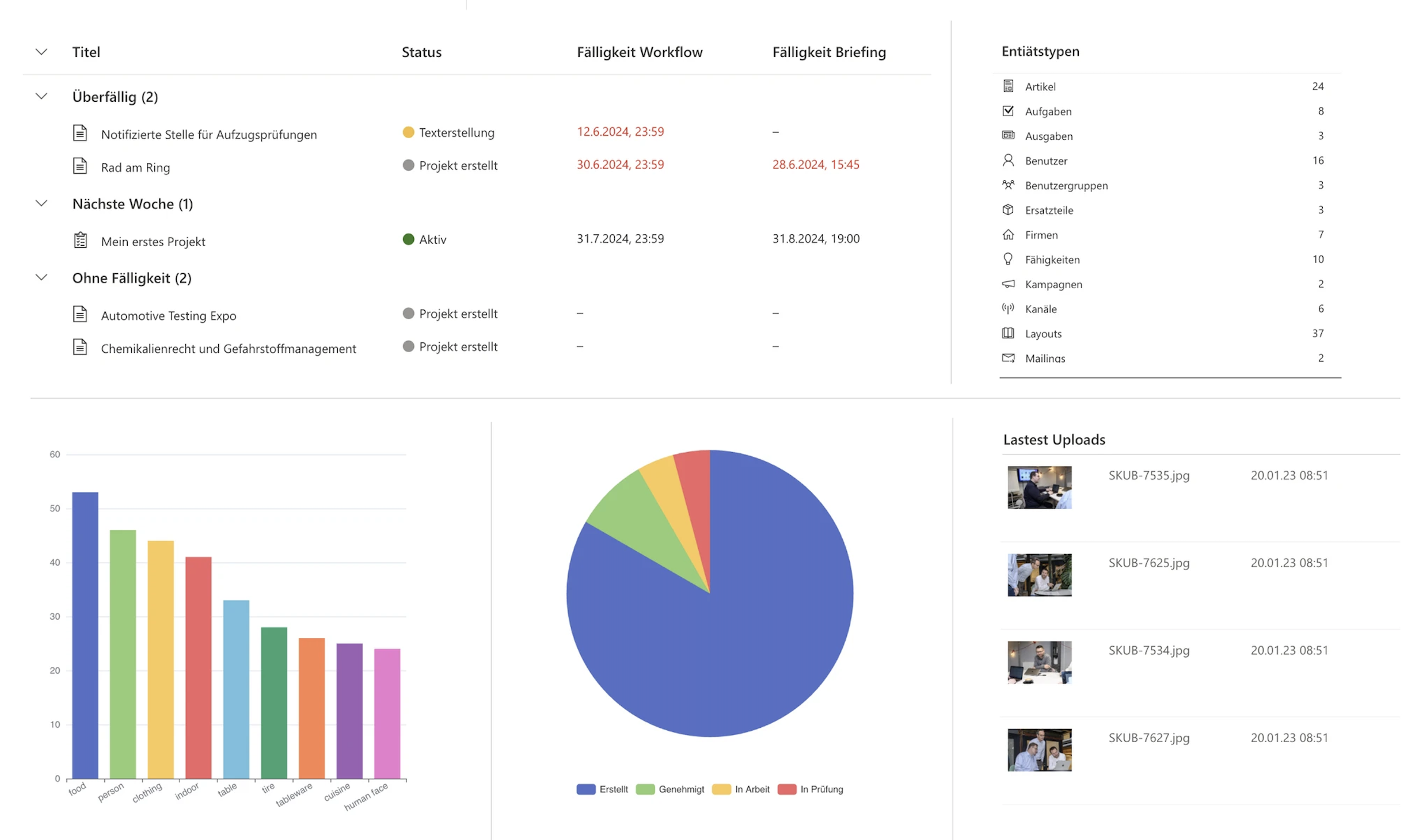
Task: Collapse the Ohne Fälligkeit (2) group
Action: point(41,277)
